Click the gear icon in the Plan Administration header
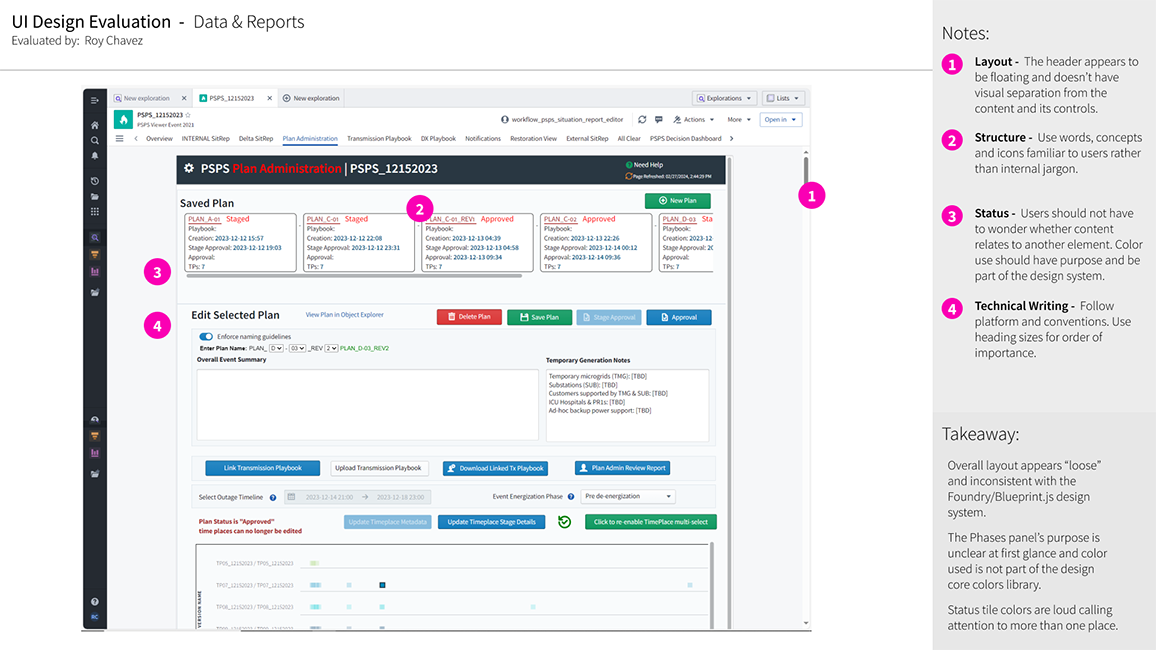 point(188,169)
